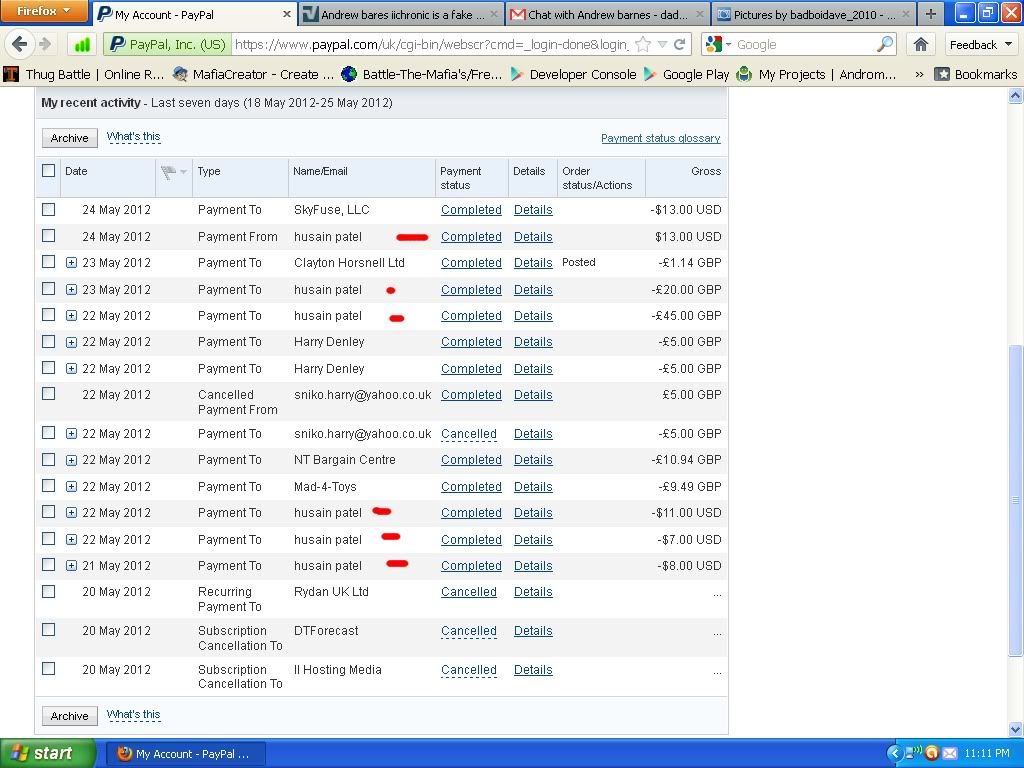This screenshot has height=768, width=1024.
Task: Open the Payment status glossary link
Action: [x=660, y=138]
